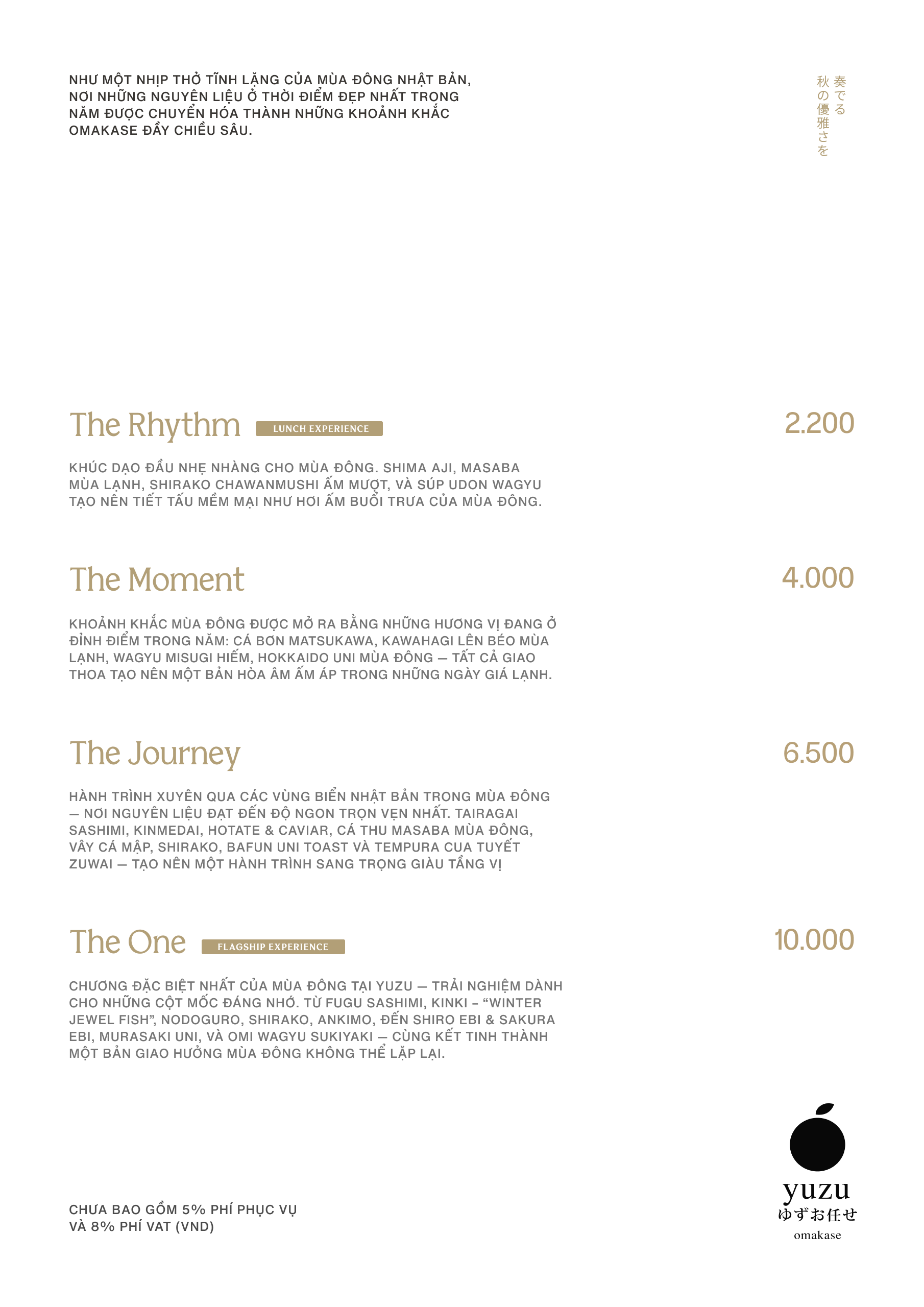Select "The Moment" menu heading

(x=157, y=579)
